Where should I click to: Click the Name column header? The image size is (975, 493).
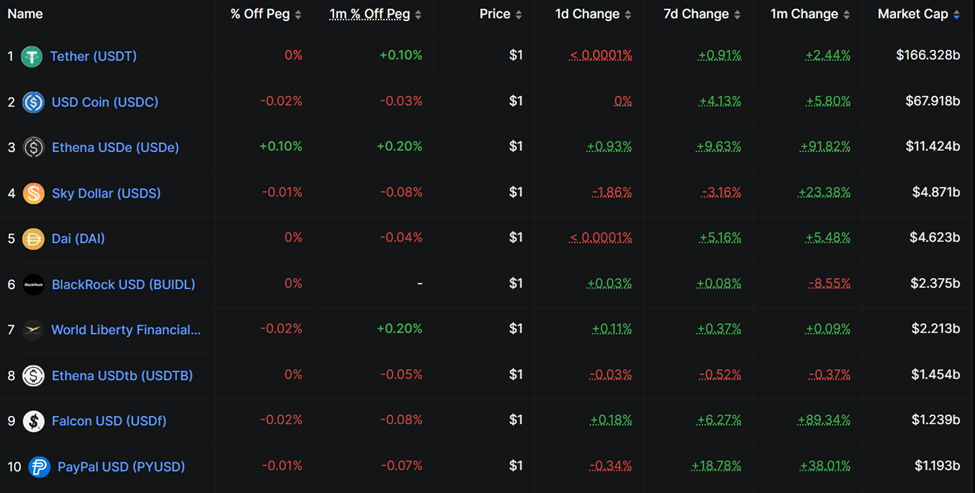point(25,14)
